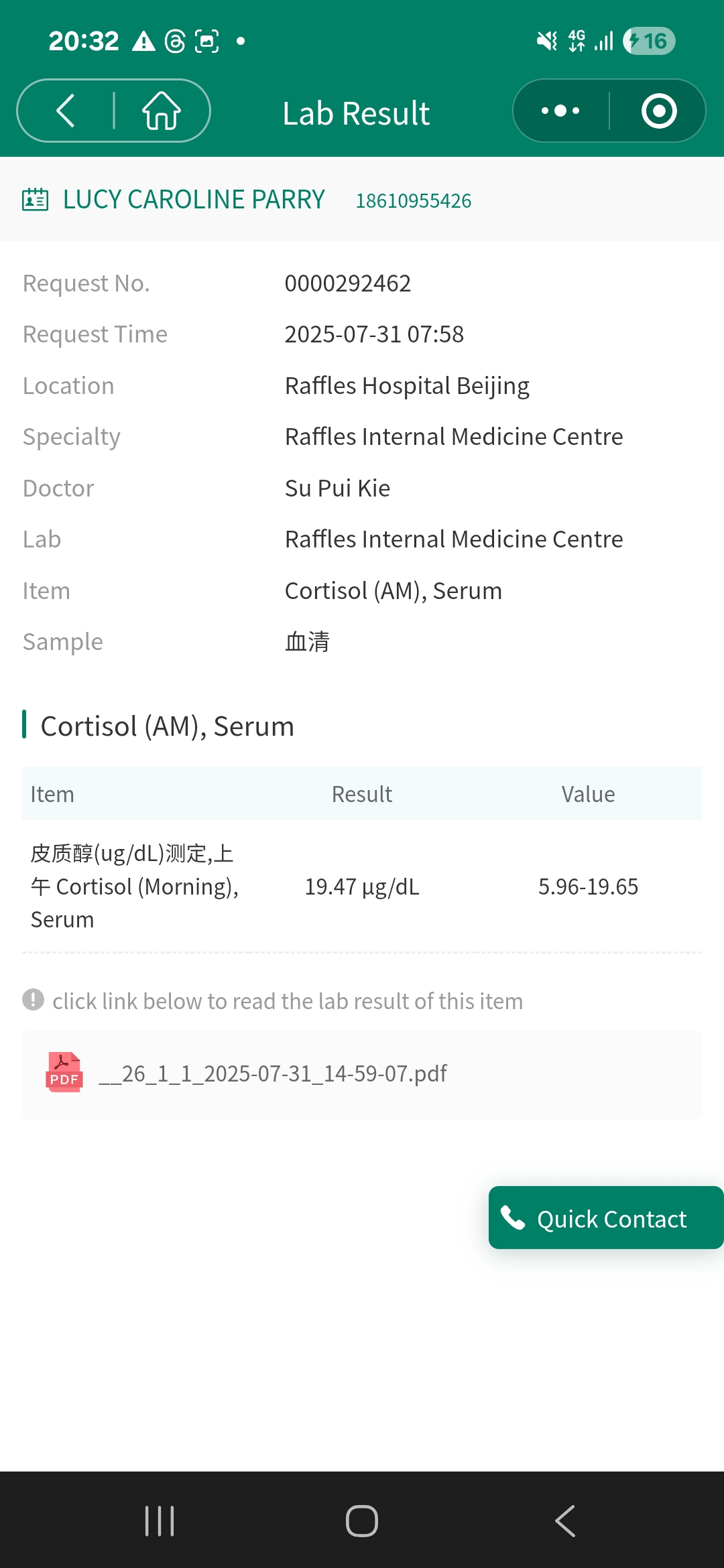The image size is (724, 1568).
Task: Click the Quick Contact button
Action: coord(606,1218)
